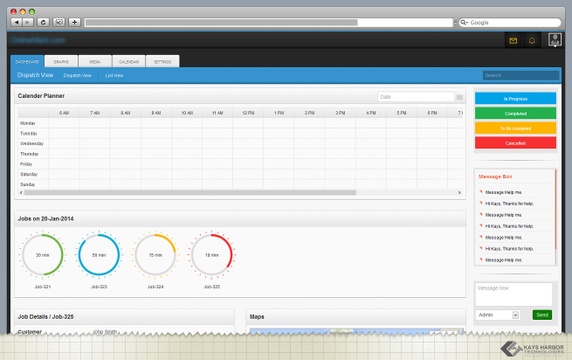This screenshot has height=360, width=572.
Task: Open the notification bell icon
Action: click(532, 40)
